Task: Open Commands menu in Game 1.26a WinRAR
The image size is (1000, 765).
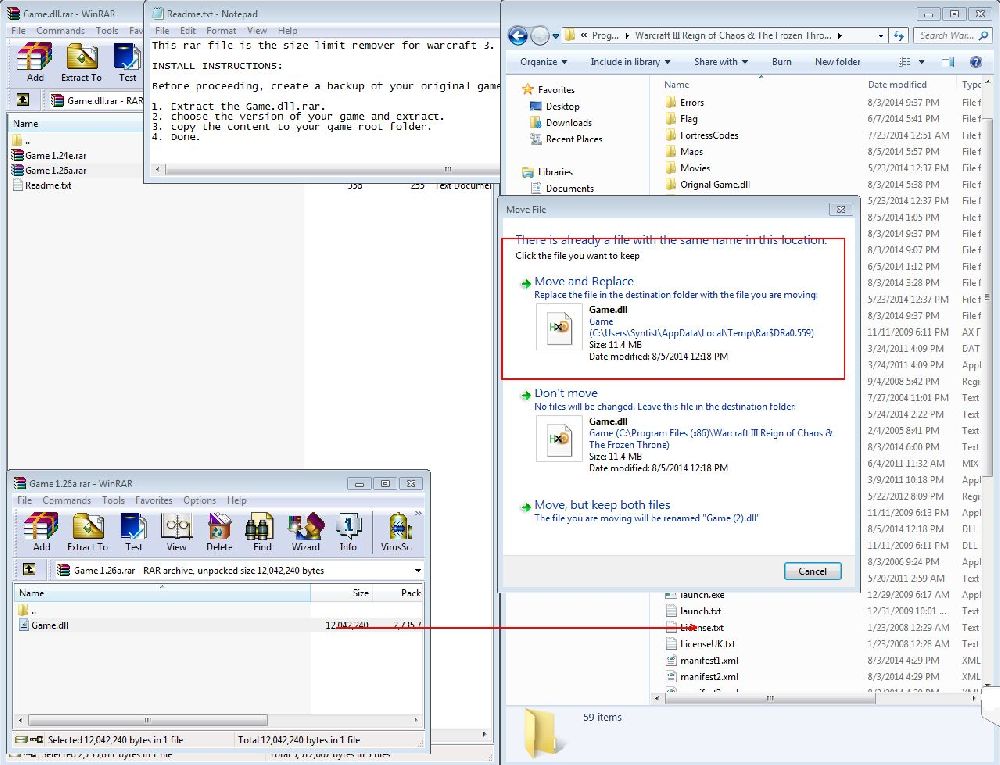Action: [x=67, y=500]
